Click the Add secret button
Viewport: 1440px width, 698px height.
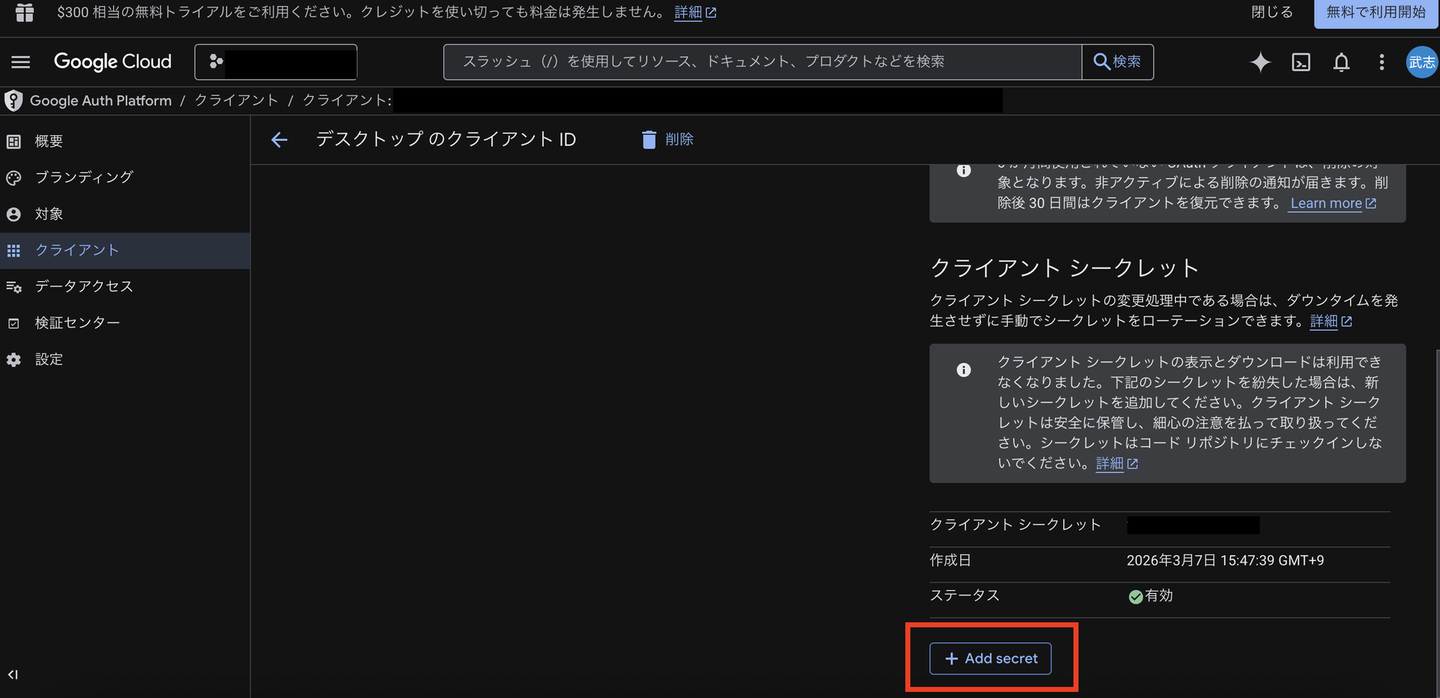click(x=990, y=659)
